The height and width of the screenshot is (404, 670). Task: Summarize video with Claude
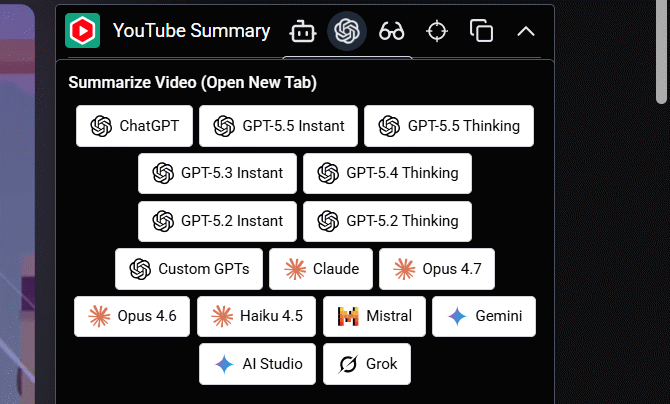click(321, 269)
